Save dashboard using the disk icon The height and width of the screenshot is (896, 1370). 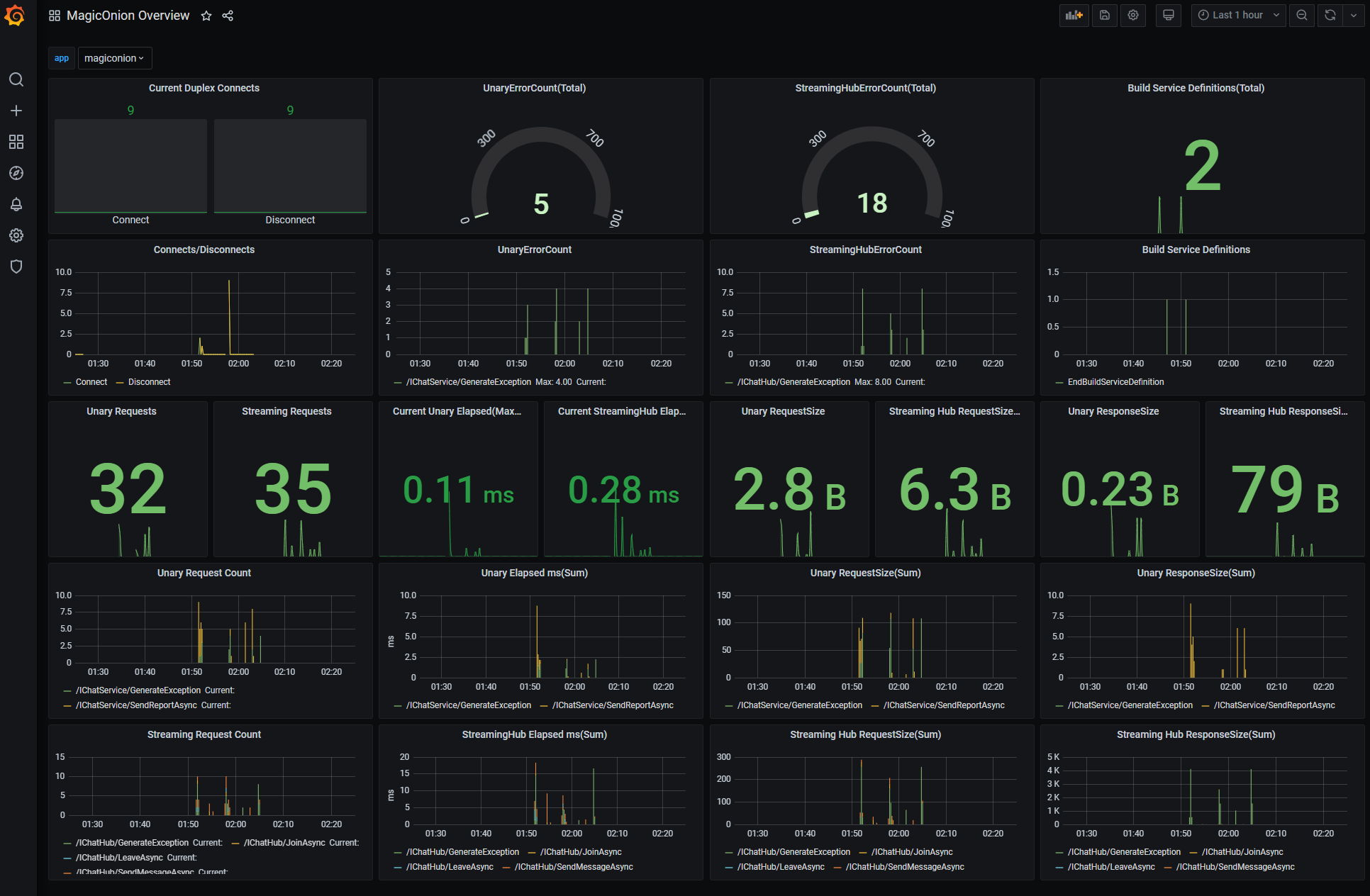coord(1105,15)
